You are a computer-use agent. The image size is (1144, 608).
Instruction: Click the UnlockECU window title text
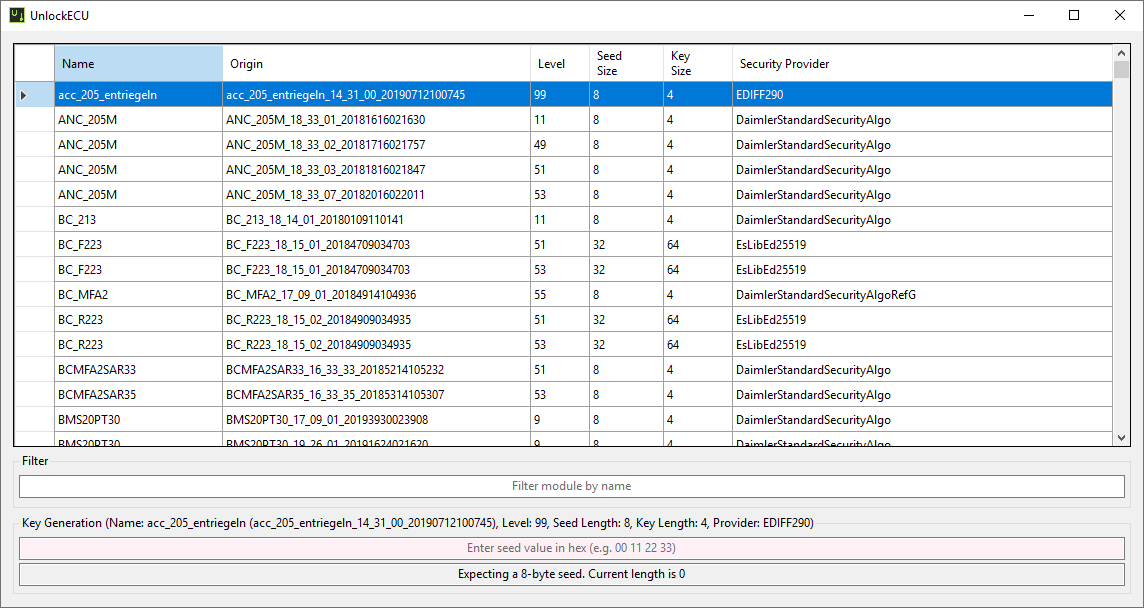click(x=60, y=15)
